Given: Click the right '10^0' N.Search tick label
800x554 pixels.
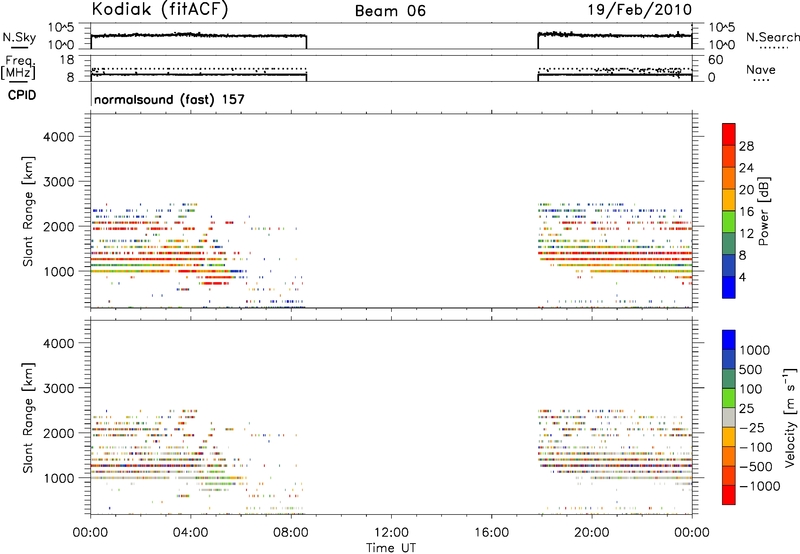Looking at the screenshot, I should point(721,45).
